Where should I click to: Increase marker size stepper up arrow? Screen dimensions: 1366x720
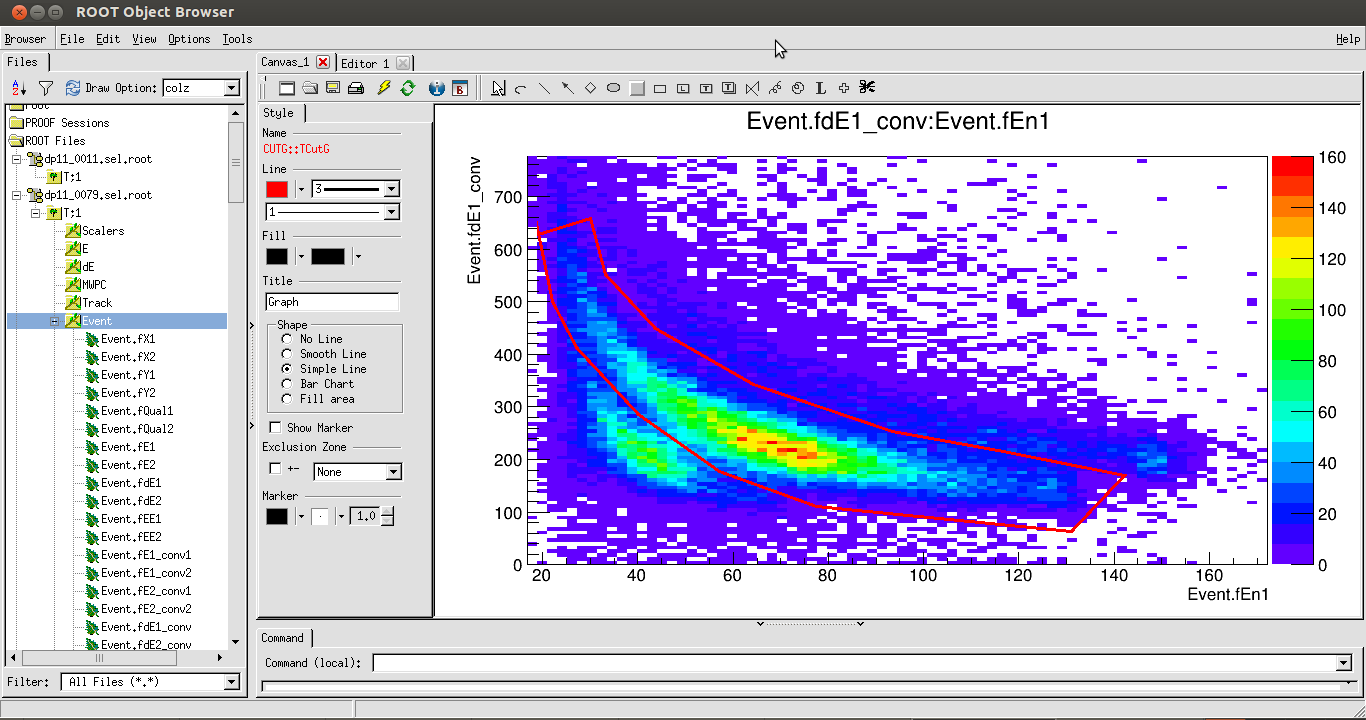387,511
